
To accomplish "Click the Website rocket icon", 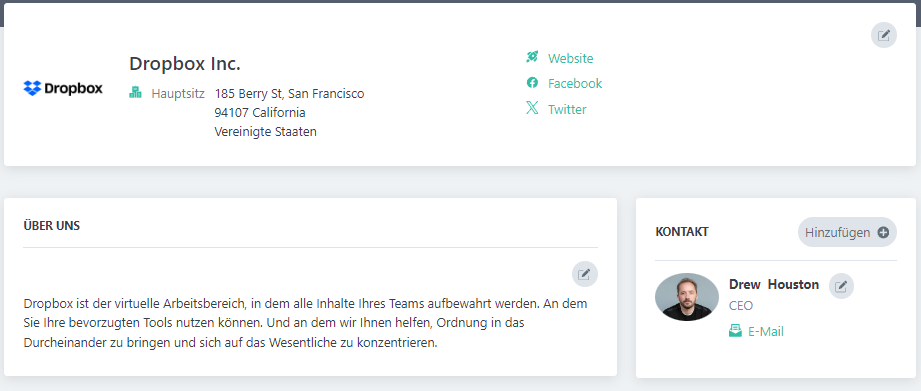I will 532,57.
